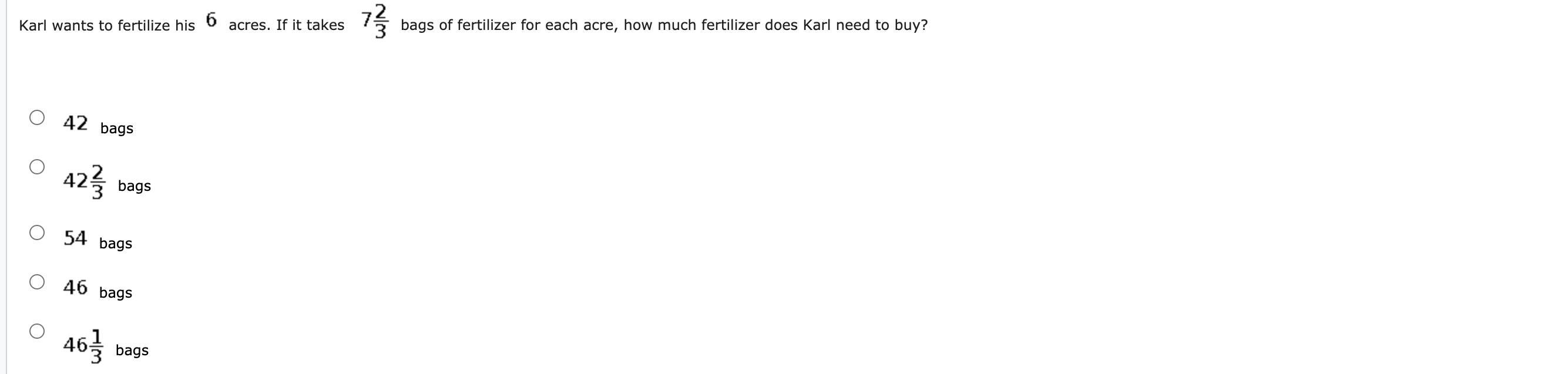Click the word bags beside 42 2/3
Screen dimensions: 1568x374
(x=135, y=186)
